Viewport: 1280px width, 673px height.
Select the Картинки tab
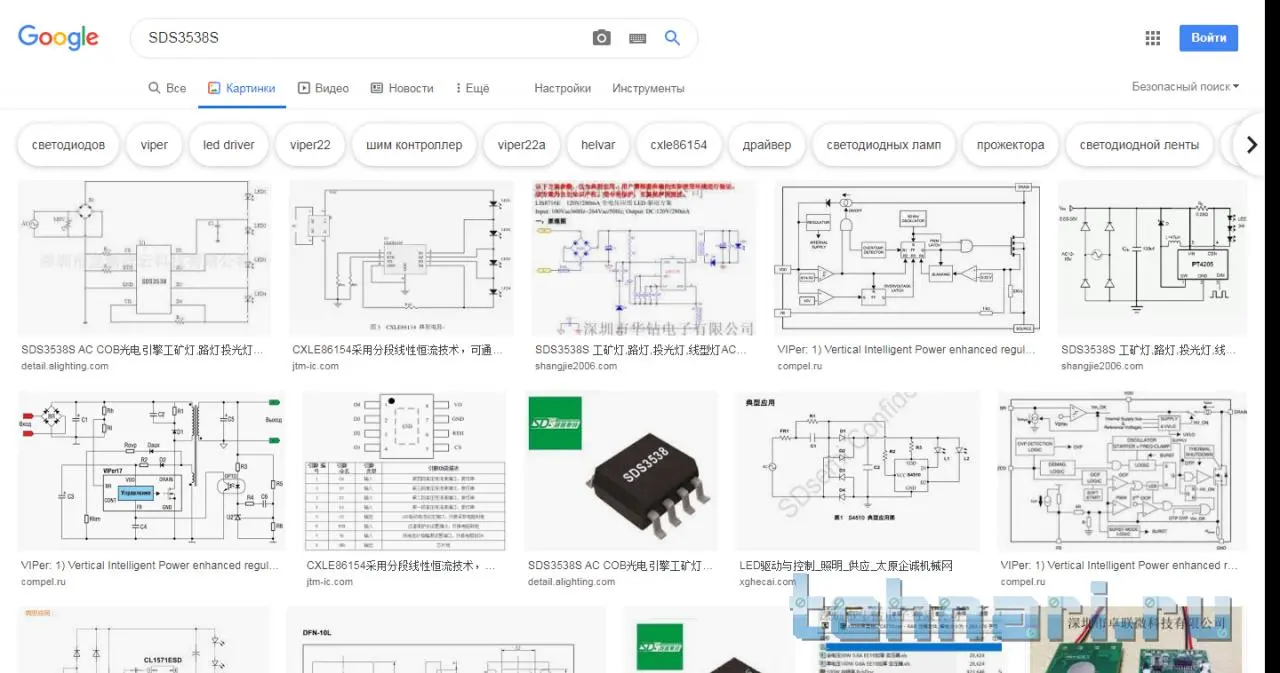pos(241,88)
